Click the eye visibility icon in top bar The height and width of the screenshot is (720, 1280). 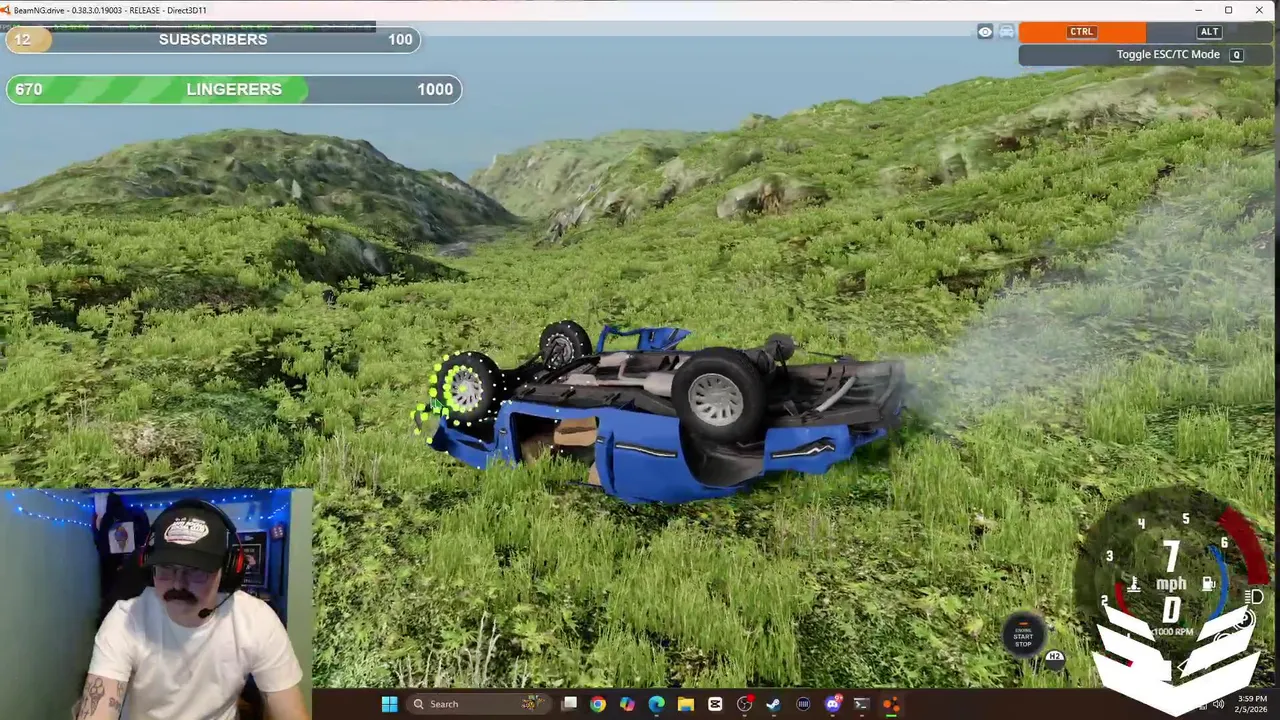tap(985, 32)
